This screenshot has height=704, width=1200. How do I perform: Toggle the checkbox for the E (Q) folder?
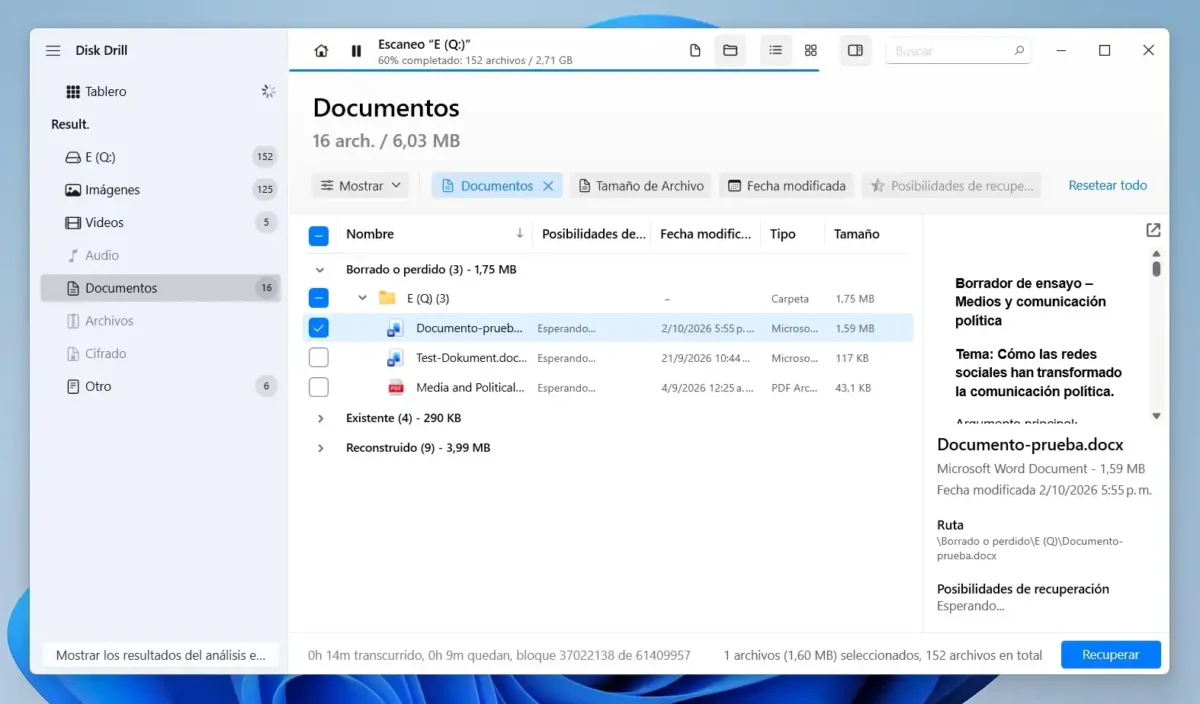(x=318, y=298)
